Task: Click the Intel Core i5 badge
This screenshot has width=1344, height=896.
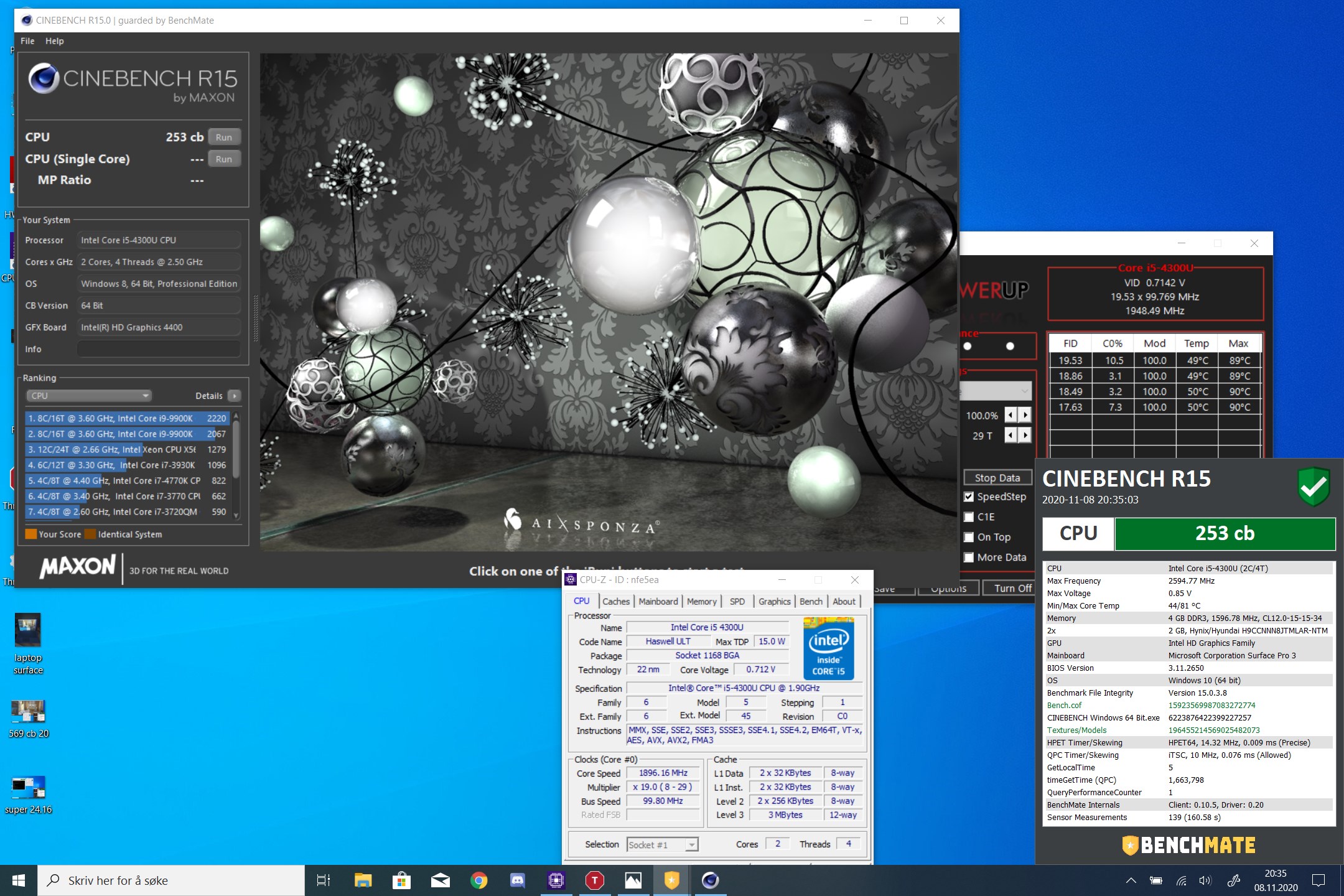Action: [829, 648]
